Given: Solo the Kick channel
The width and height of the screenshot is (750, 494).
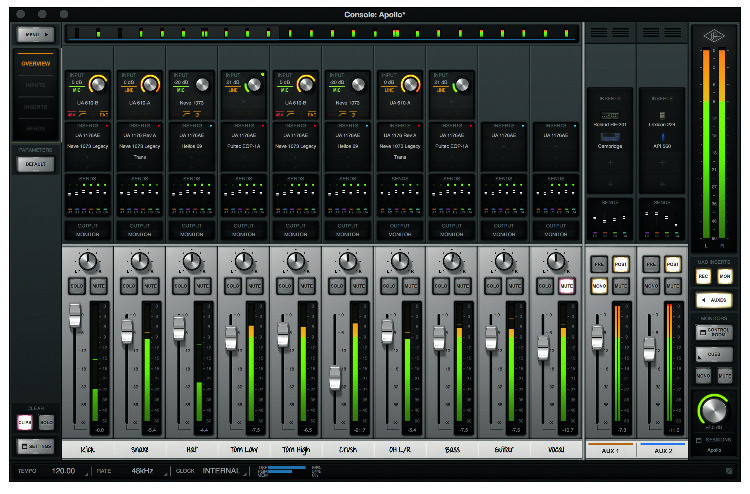Looking at the screenshot, I should click(78, 287).
